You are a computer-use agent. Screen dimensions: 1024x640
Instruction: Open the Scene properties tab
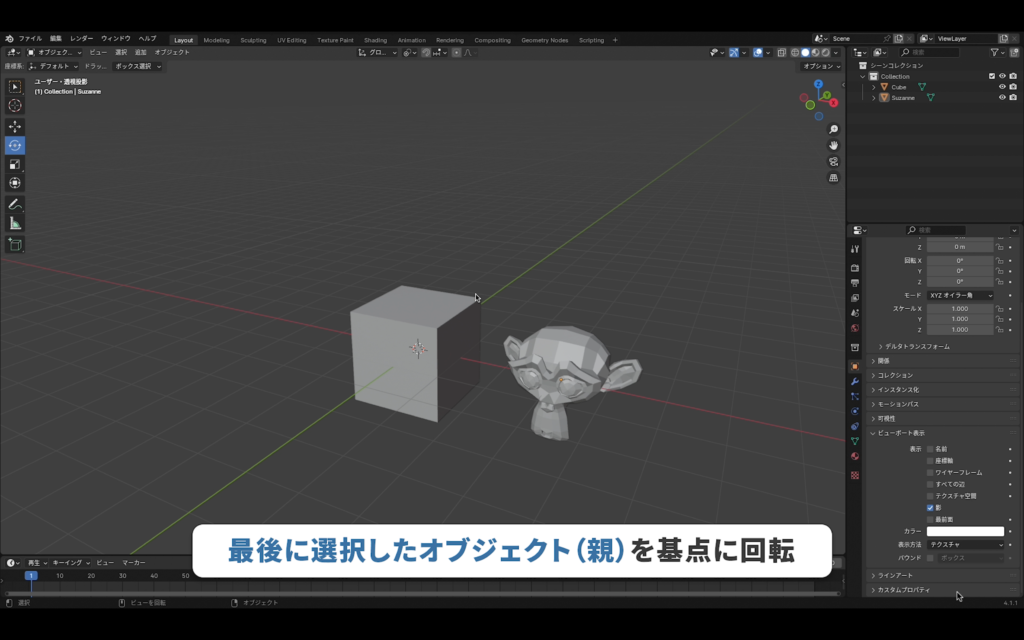855,313
